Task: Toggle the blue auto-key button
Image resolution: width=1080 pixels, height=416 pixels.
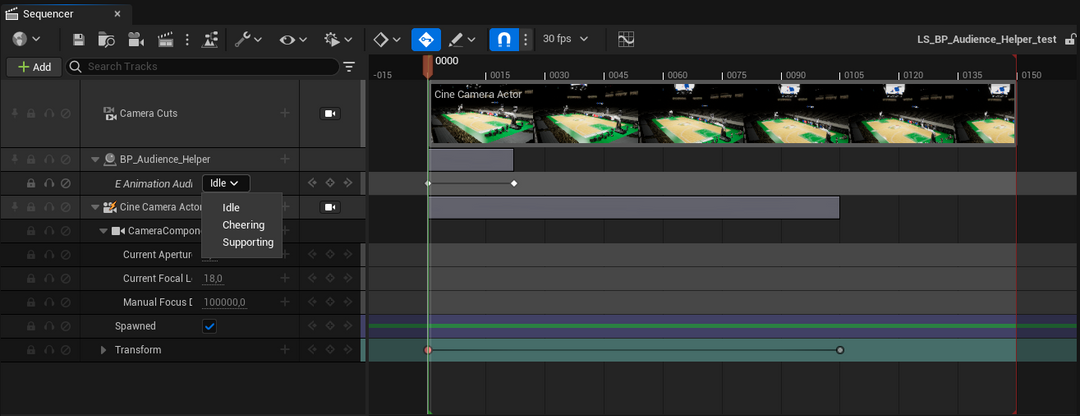Action: [426, 39]
